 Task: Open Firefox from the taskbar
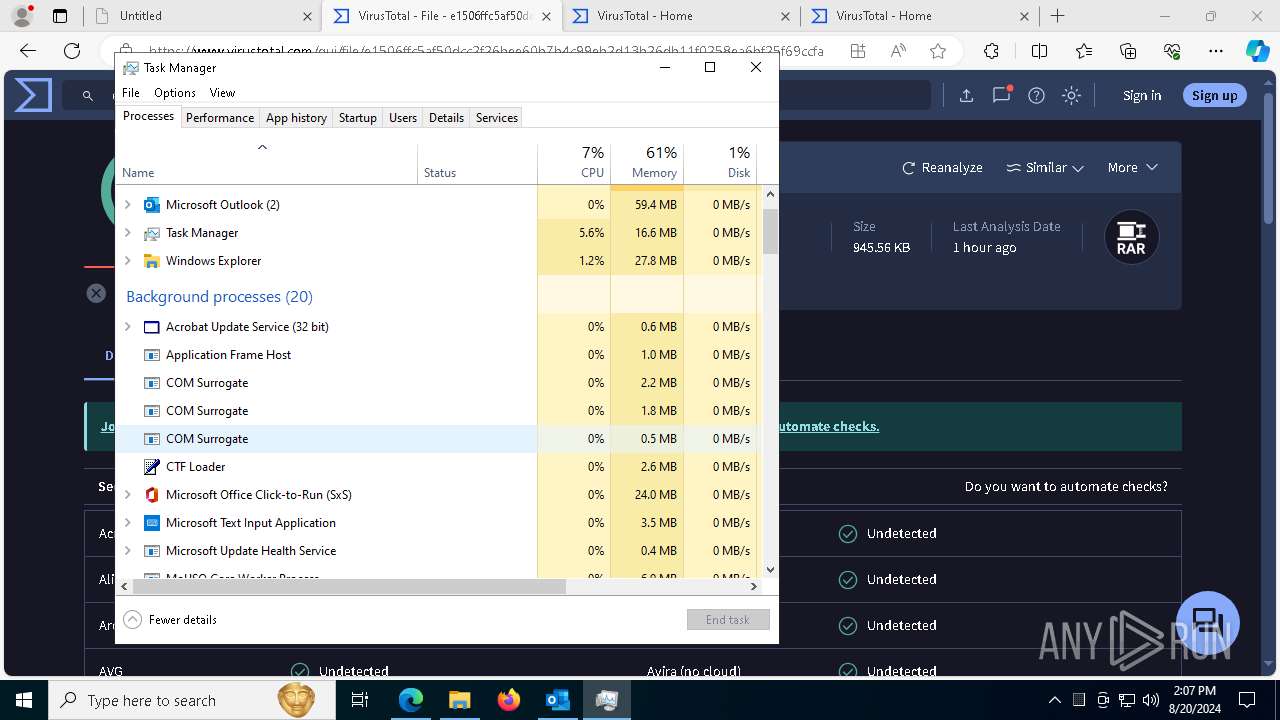click(509, 700)
